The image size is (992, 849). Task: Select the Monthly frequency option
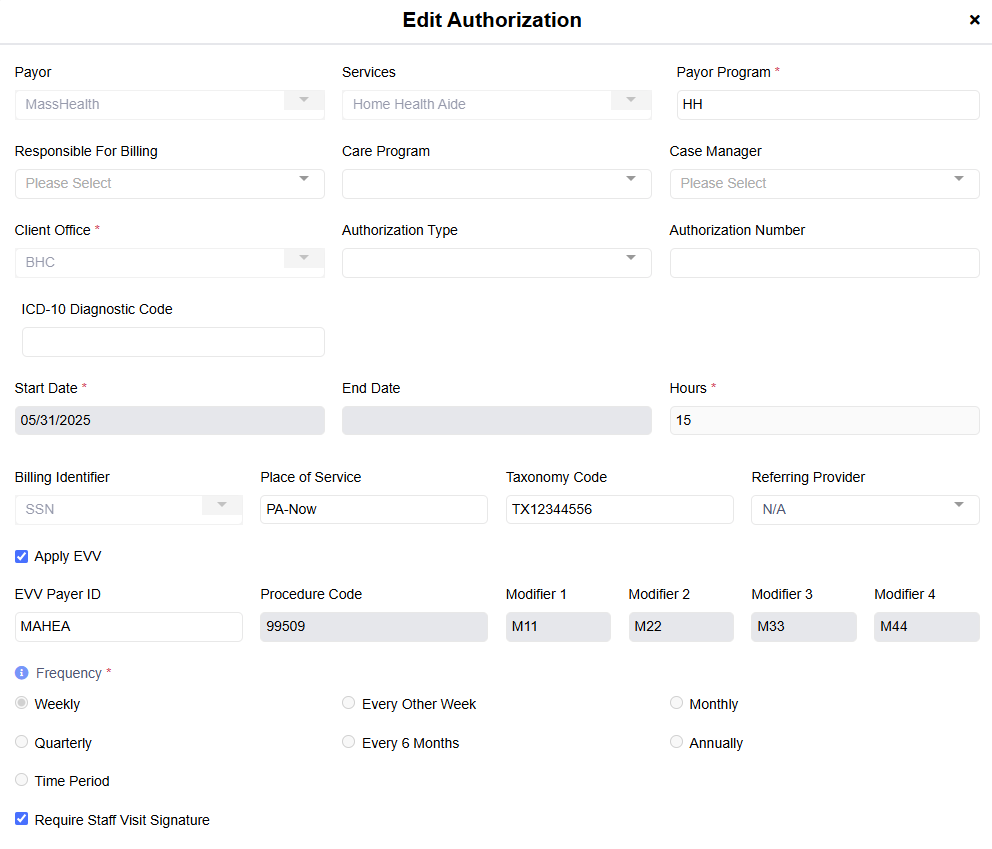tap(676, 702)
